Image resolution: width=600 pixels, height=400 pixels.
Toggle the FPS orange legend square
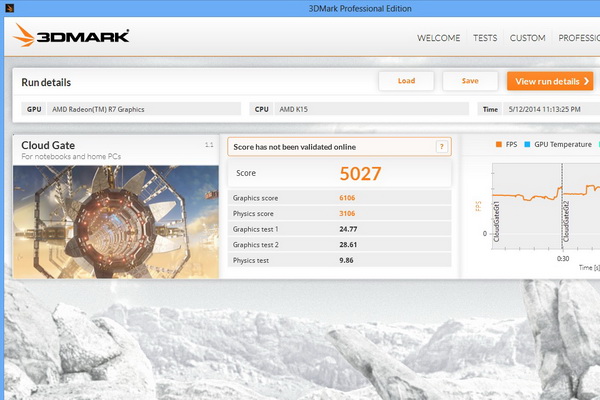coord(499,144)
